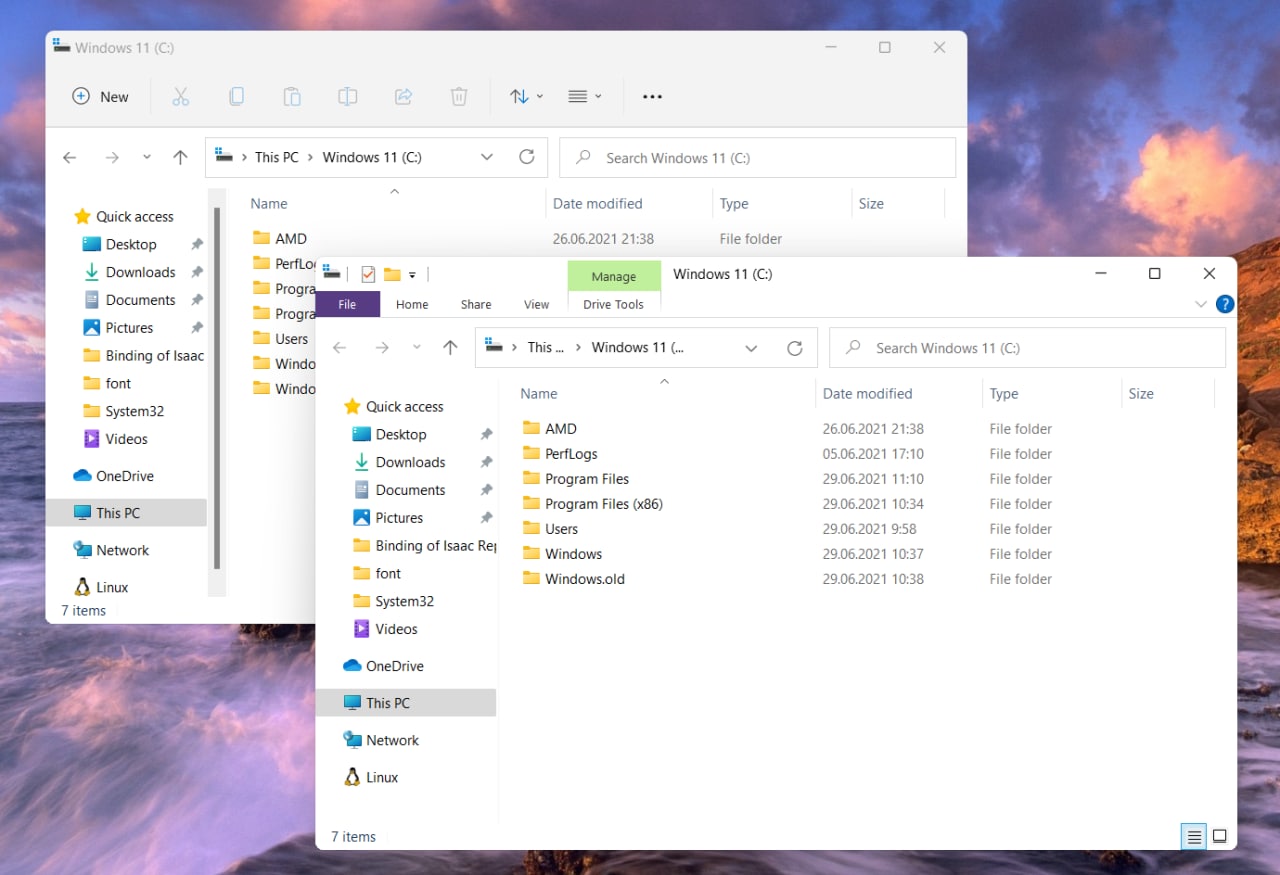Open Customize Quick Access Toolbar dropdown
This screenshot has width=1280, height=875.
[x=412, y=275]
